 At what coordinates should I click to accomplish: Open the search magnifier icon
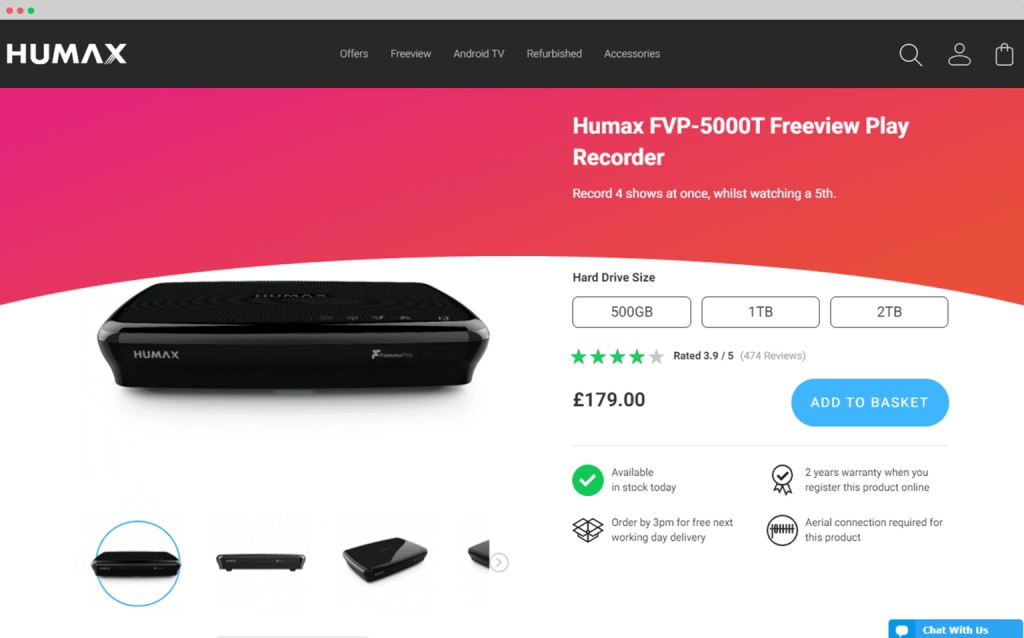[x=910, y=55]
